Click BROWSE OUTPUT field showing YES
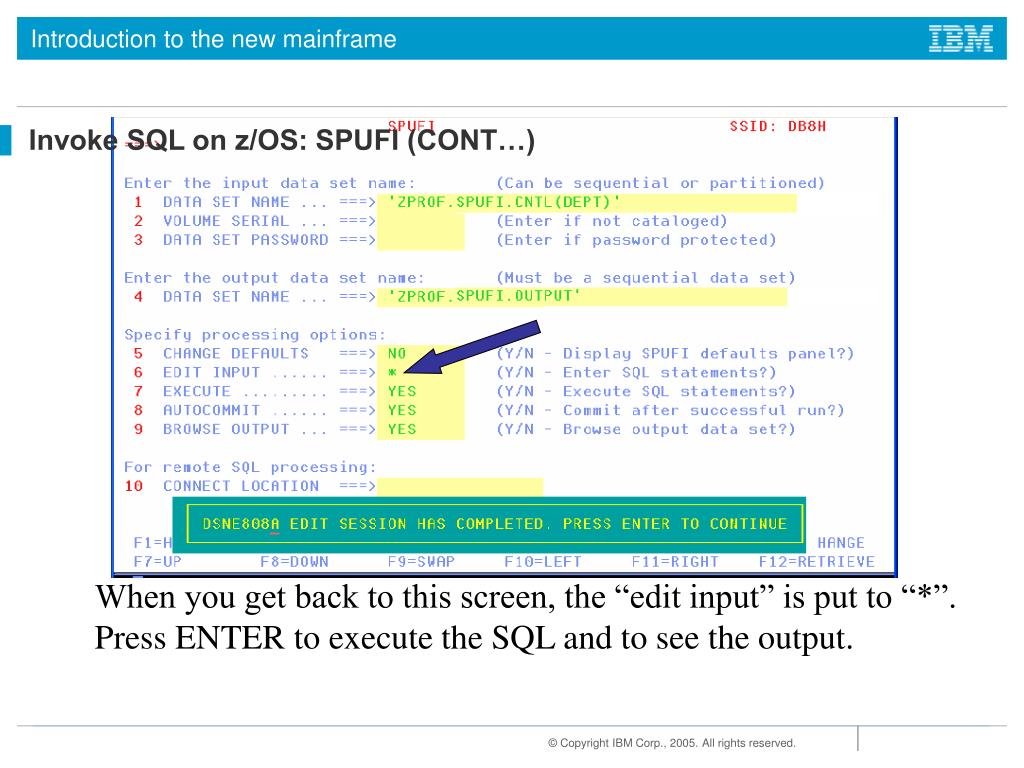This screenshot has width=1024, height=768. 421,429
